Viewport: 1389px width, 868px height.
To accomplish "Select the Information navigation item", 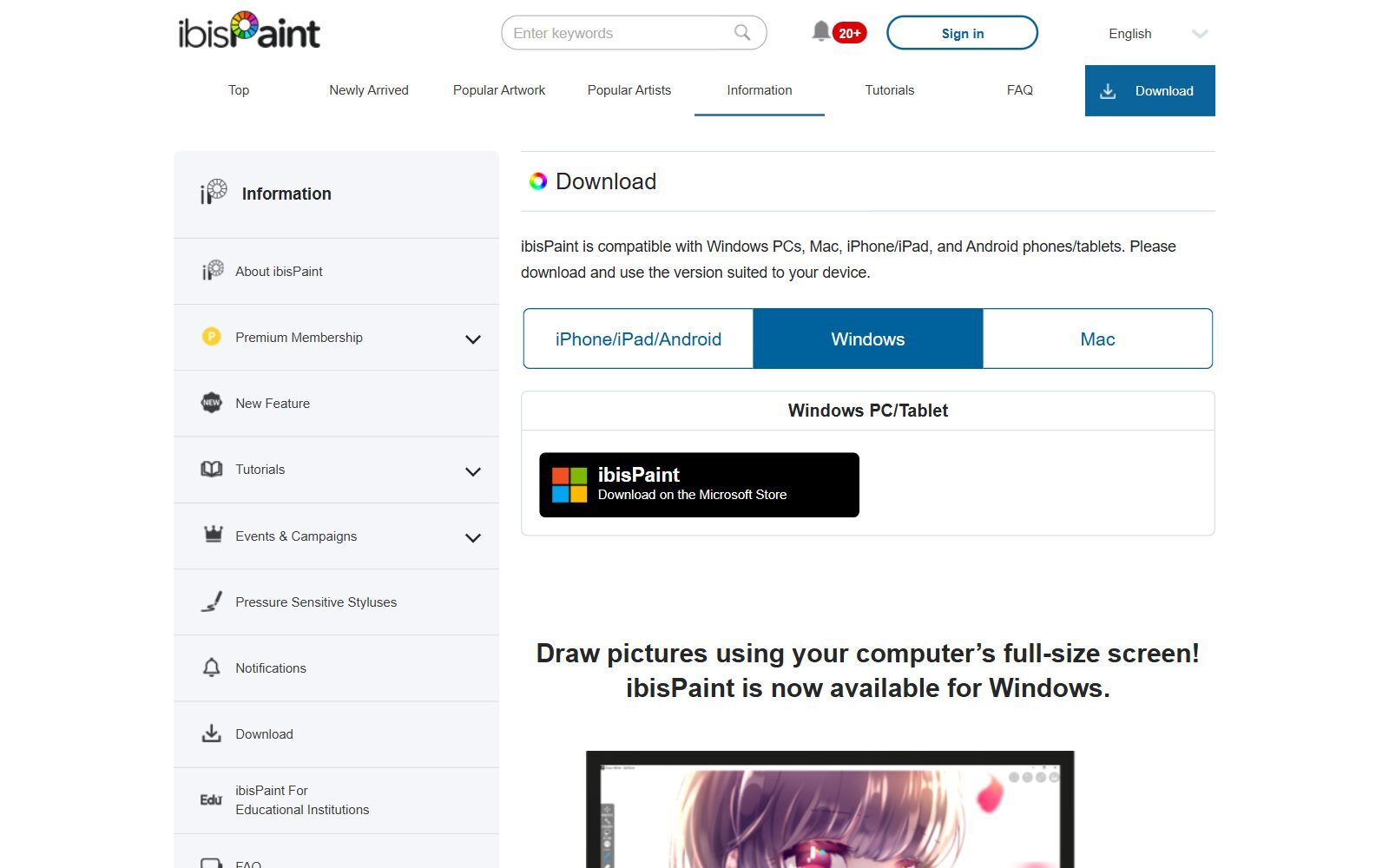I will click(760, 90).
